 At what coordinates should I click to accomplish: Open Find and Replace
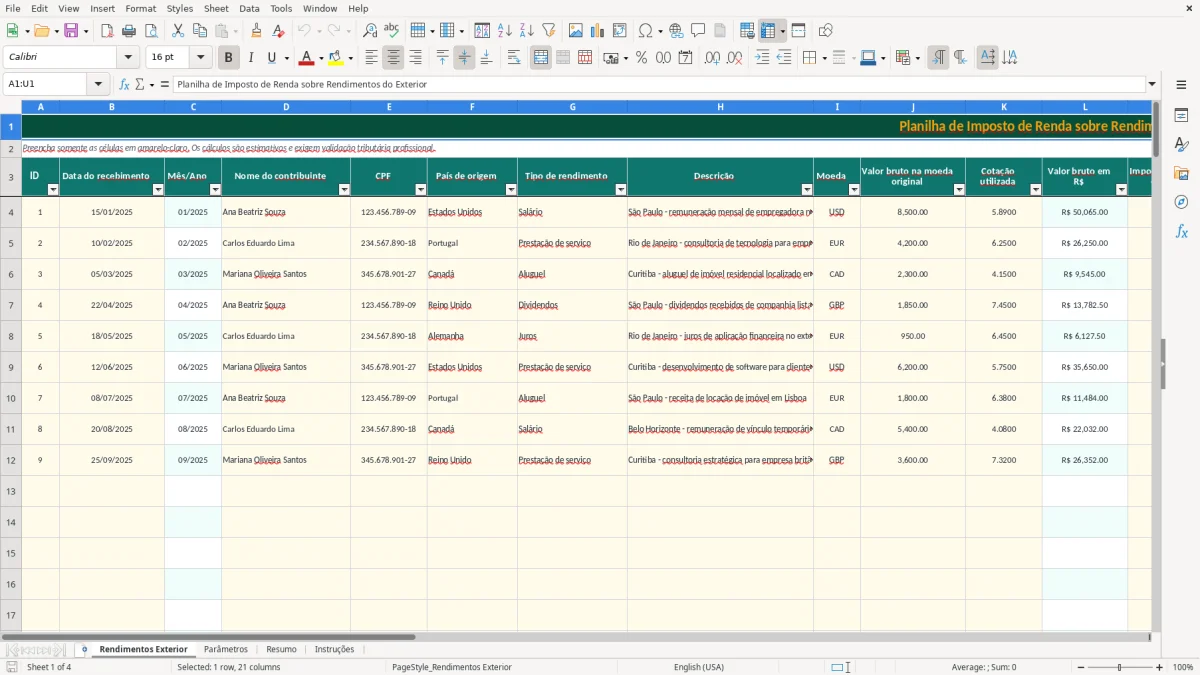click(x=370, y=31)
